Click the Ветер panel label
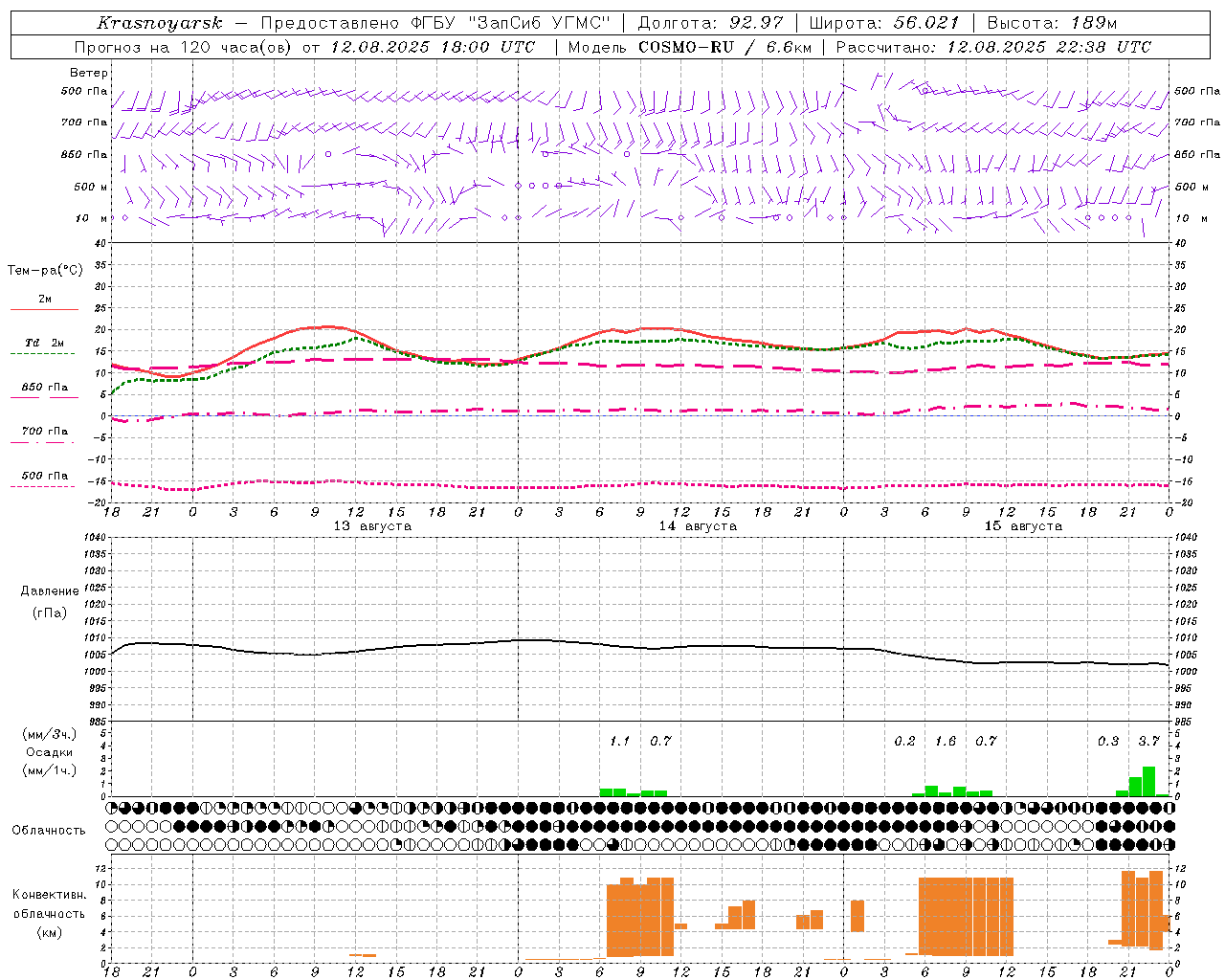The height and width of the screenshot is (980, 1225). pos(89,73)
